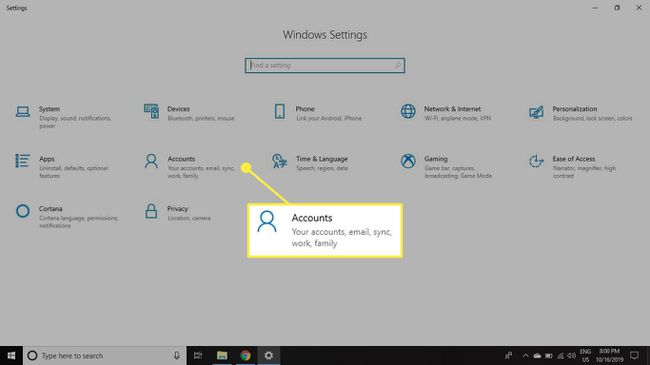
Task: Restore down the Settings window
Action: coord(617,8)
